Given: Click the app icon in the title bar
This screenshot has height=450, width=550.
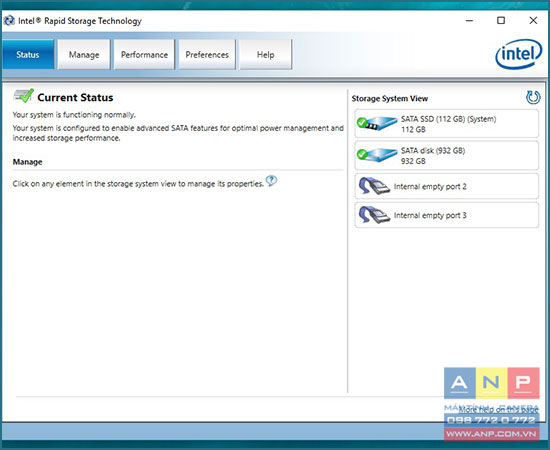Looking at the screenshot, I should (9, 21).
